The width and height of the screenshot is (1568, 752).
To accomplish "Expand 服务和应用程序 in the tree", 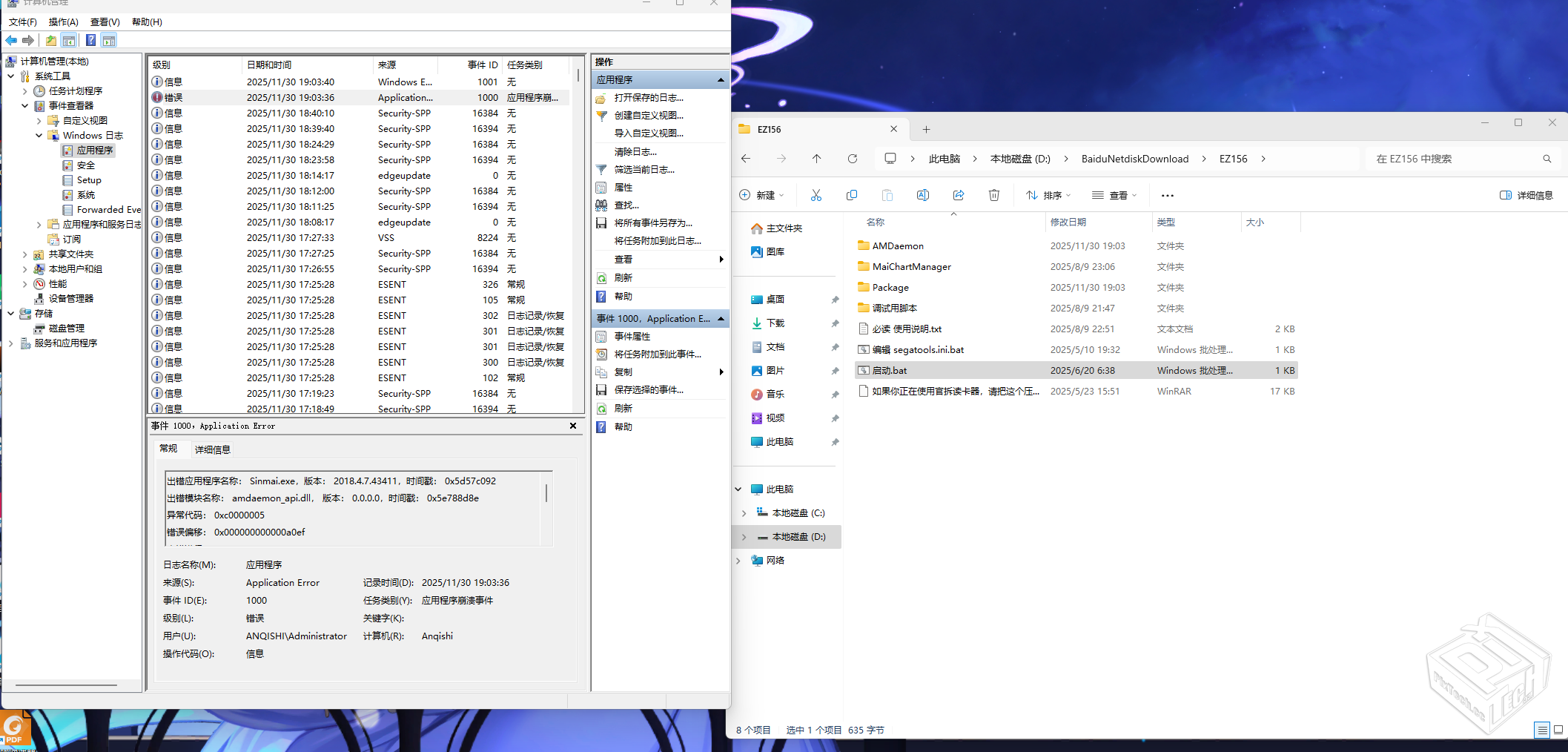I will (10, 343).
